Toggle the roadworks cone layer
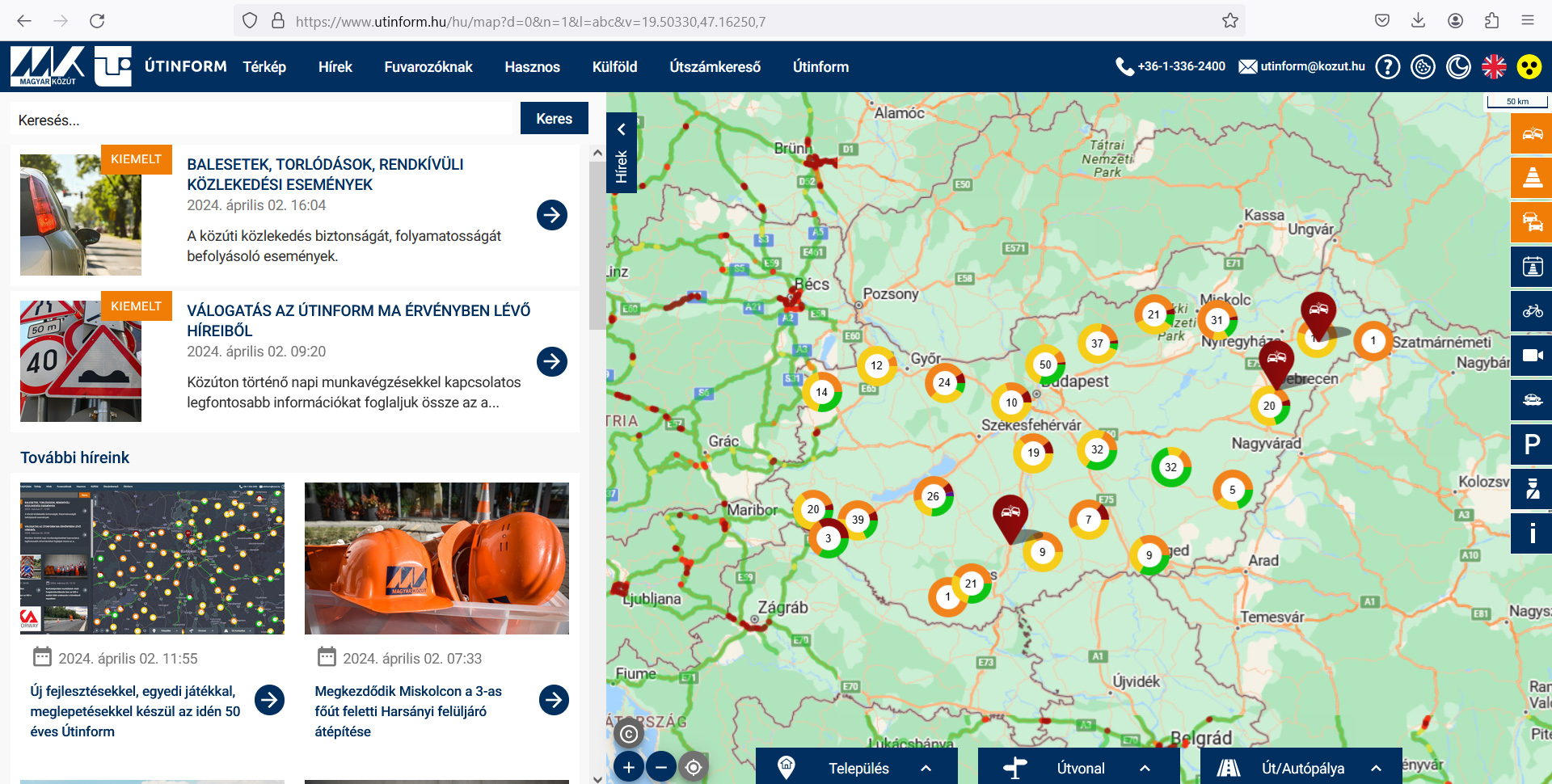The image size is (1552, 784). pyautogui.click(x=1532, y=178)
